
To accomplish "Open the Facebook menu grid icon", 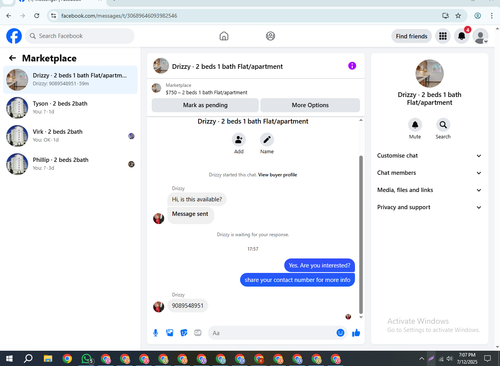I will click(443, 36).
